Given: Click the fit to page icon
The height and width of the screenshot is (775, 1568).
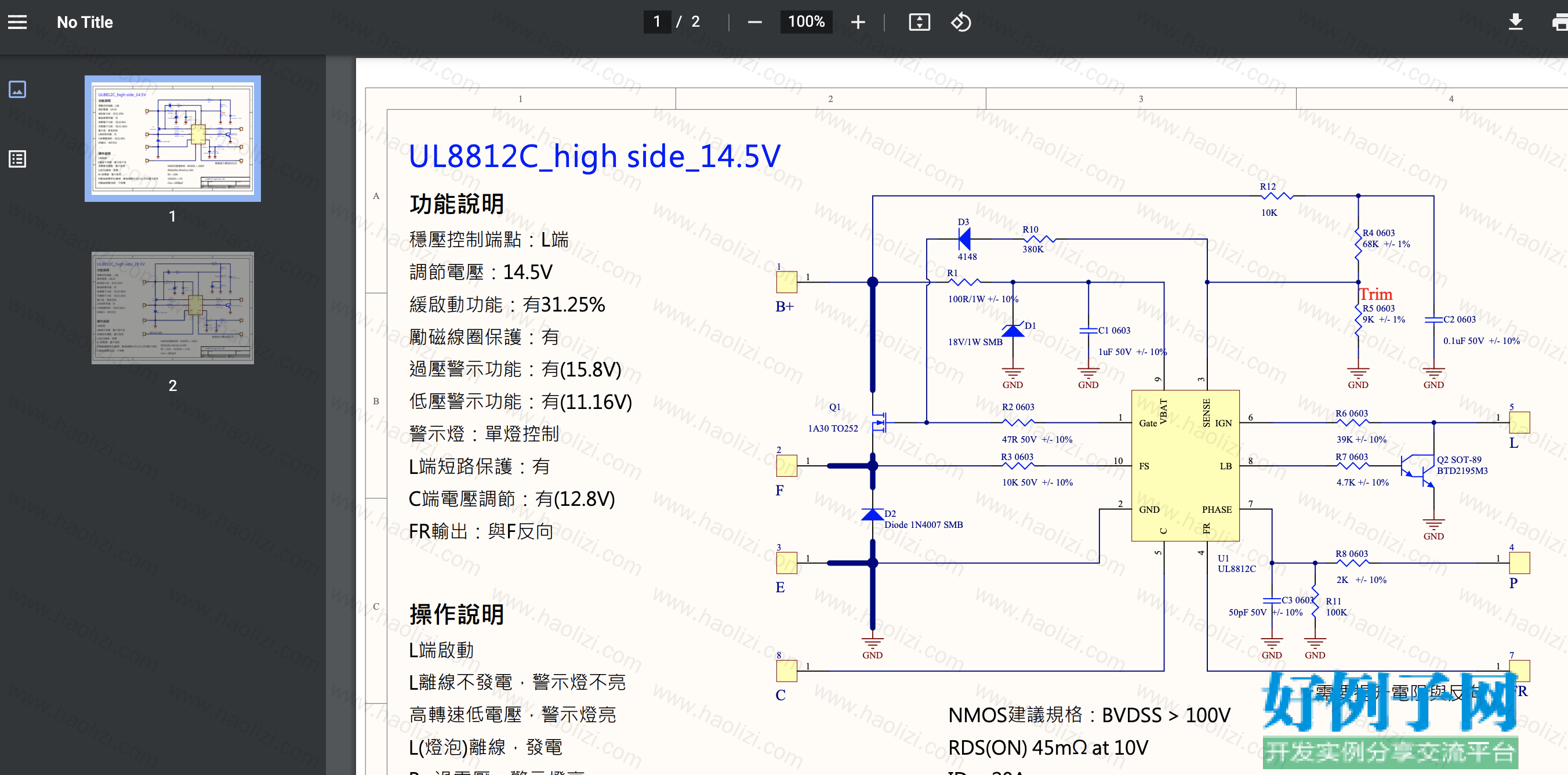Looking at the screenshot, I should pyautogui.click(x=919, y=22).
